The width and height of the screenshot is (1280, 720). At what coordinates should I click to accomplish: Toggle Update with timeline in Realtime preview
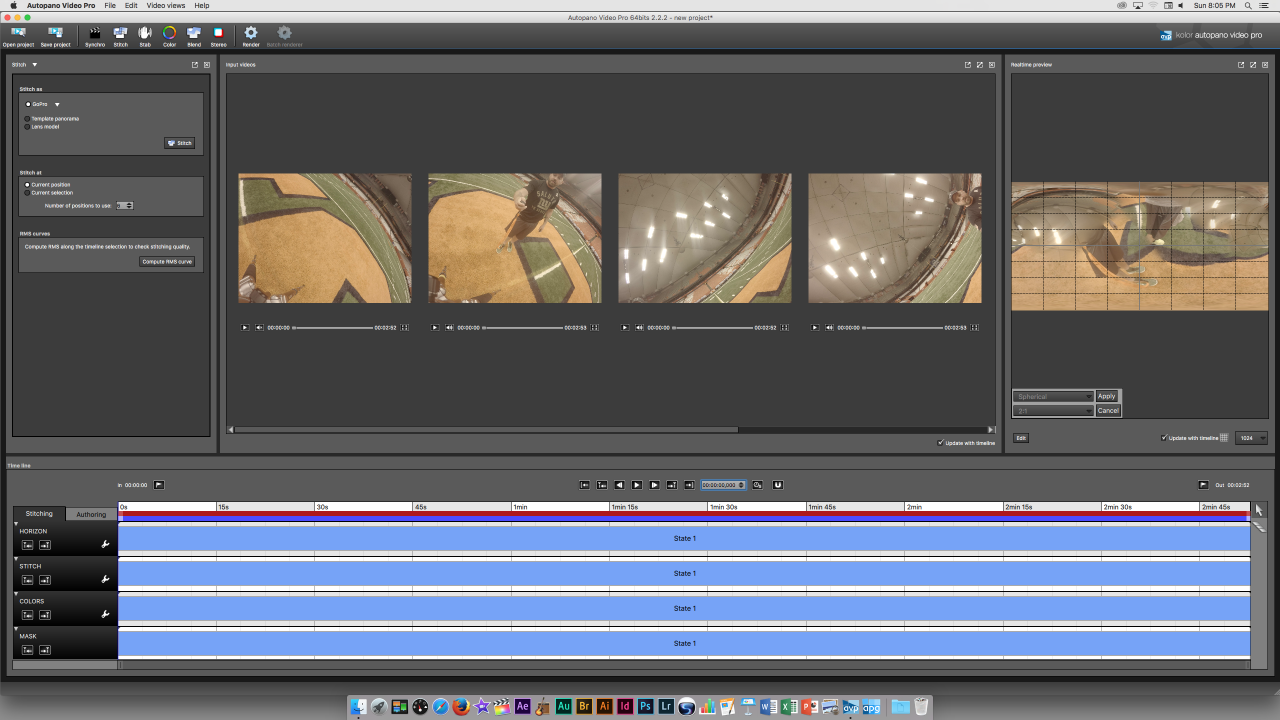tap(1164, 437)
